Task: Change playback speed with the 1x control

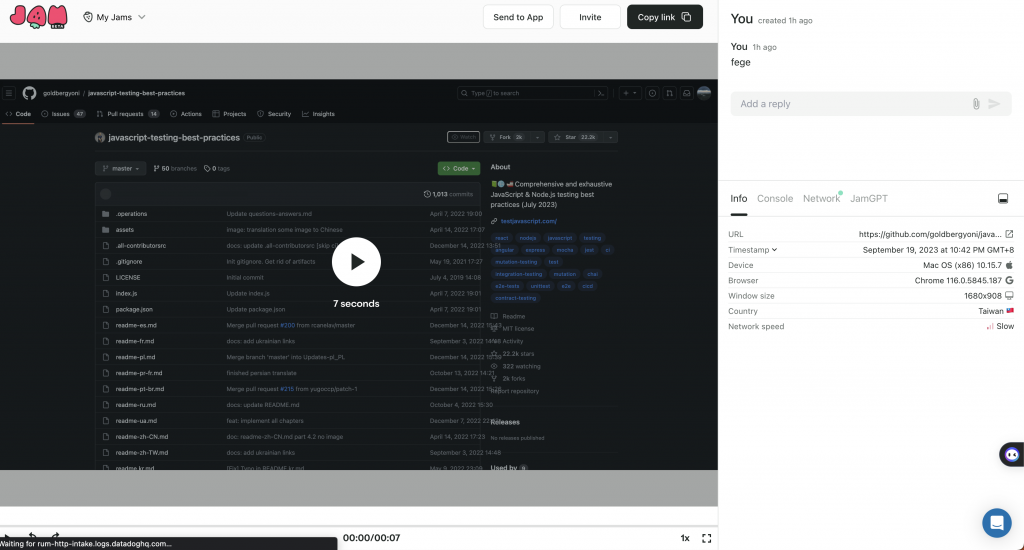Action: click(685, 538)
